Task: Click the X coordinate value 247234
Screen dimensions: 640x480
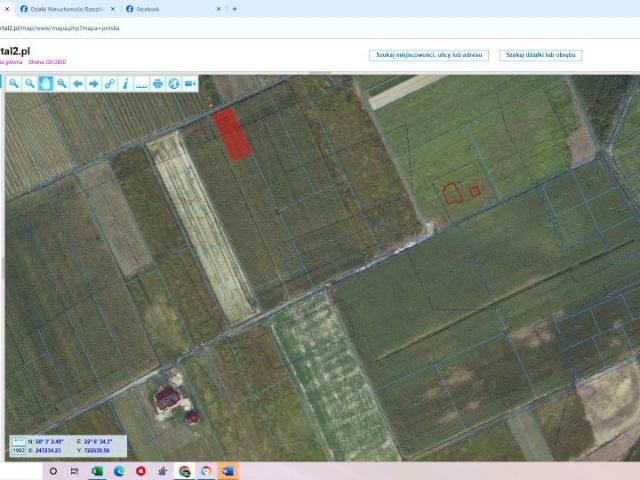Action: [48, 451]
